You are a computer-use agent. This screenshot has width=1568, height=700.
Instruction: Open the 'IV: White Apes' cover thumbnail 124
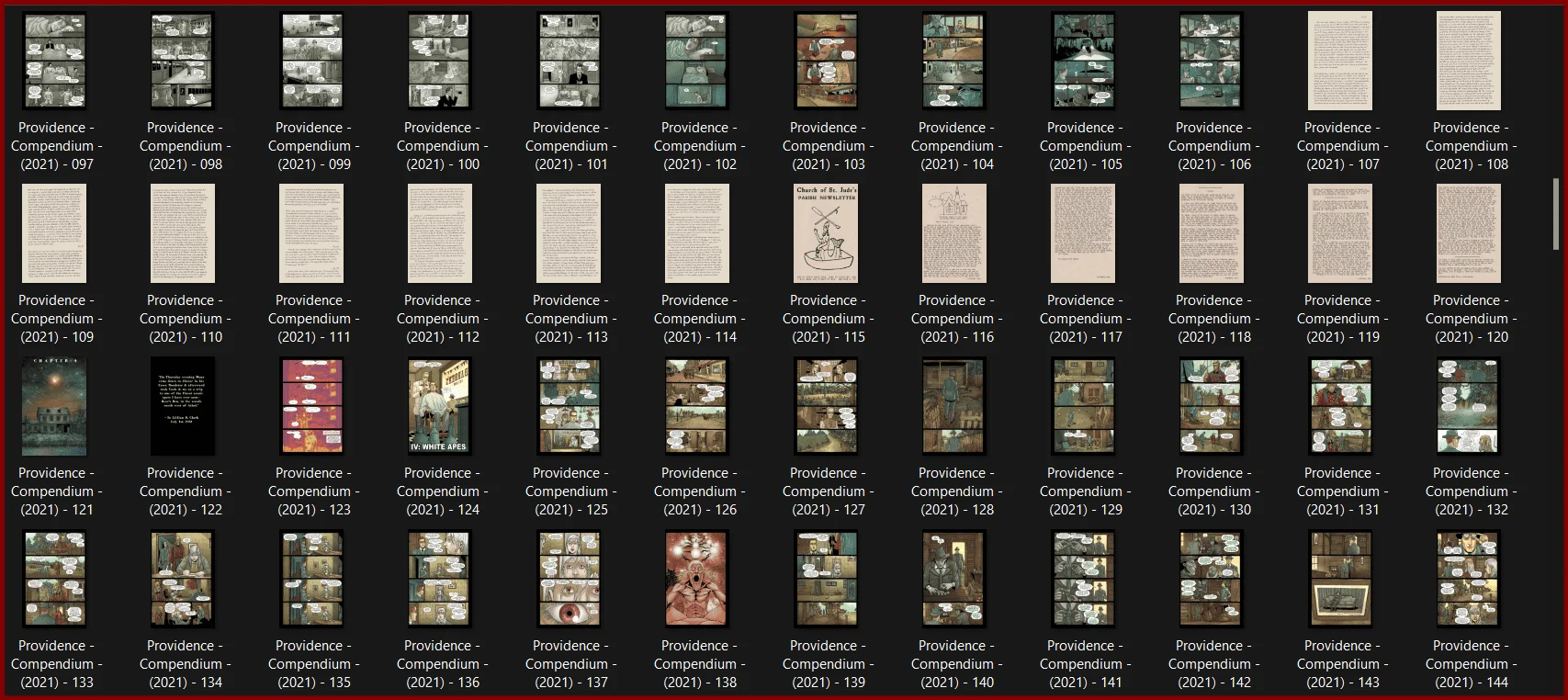coord(440,406)
